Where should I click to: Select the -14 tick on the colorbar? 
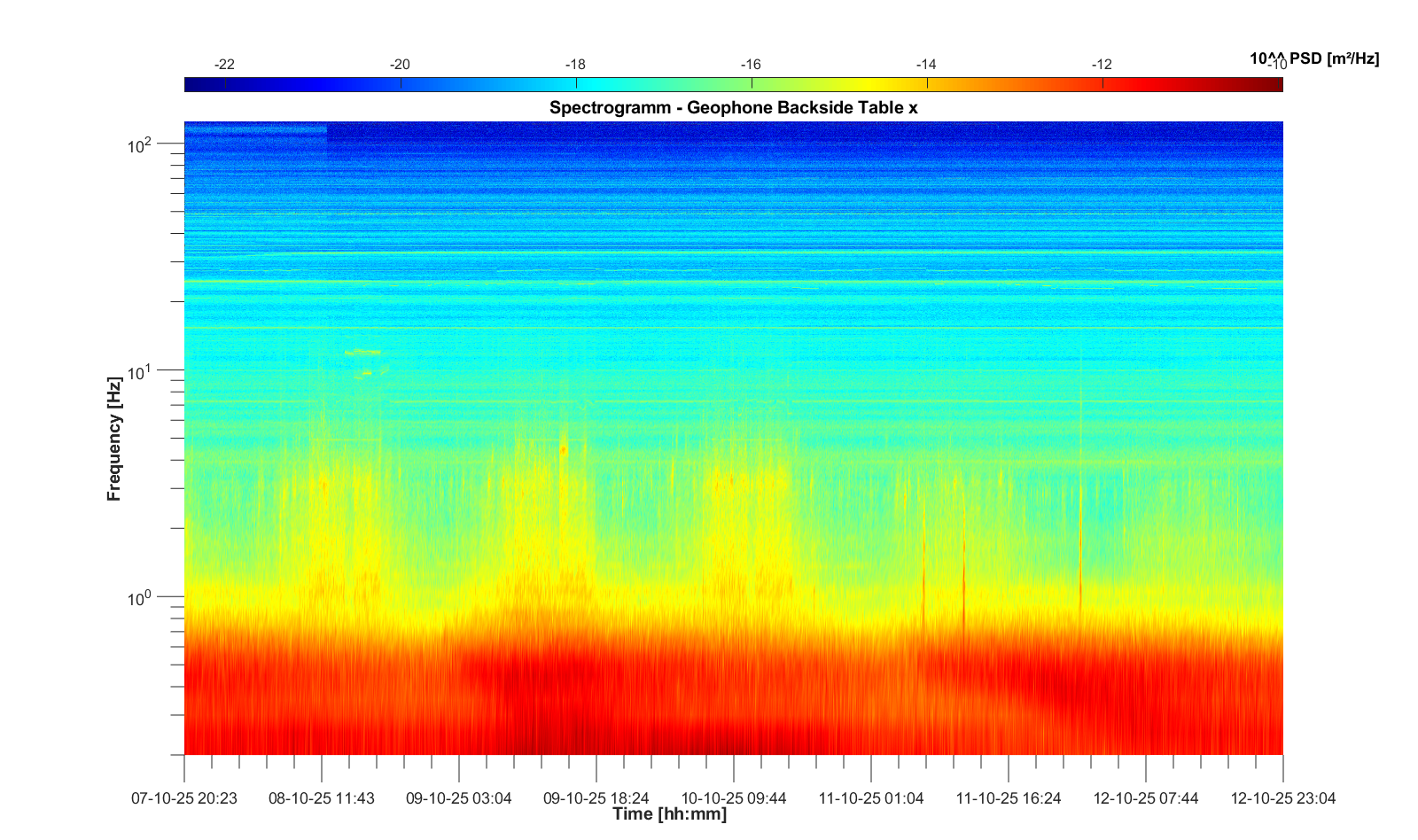927,65
